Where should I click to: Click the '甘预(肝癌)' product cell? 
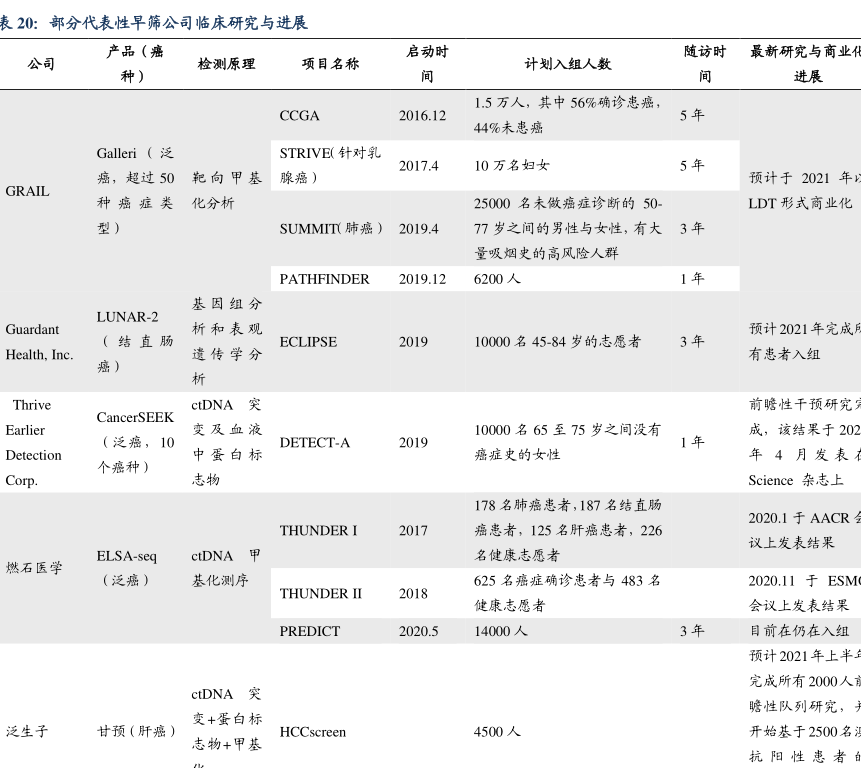(137, 732)
